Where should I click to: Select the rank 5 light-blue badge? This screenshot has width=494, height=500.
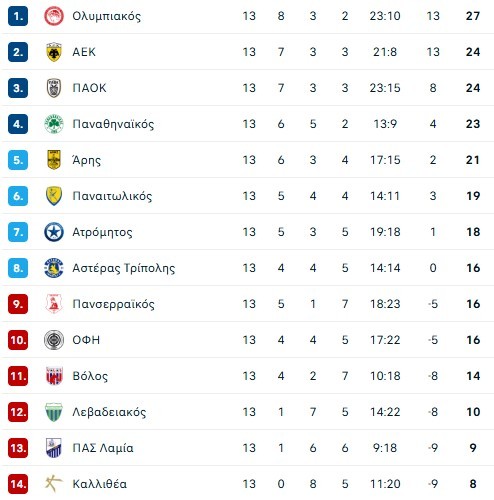pyautogui.click(x=18, y=160)
